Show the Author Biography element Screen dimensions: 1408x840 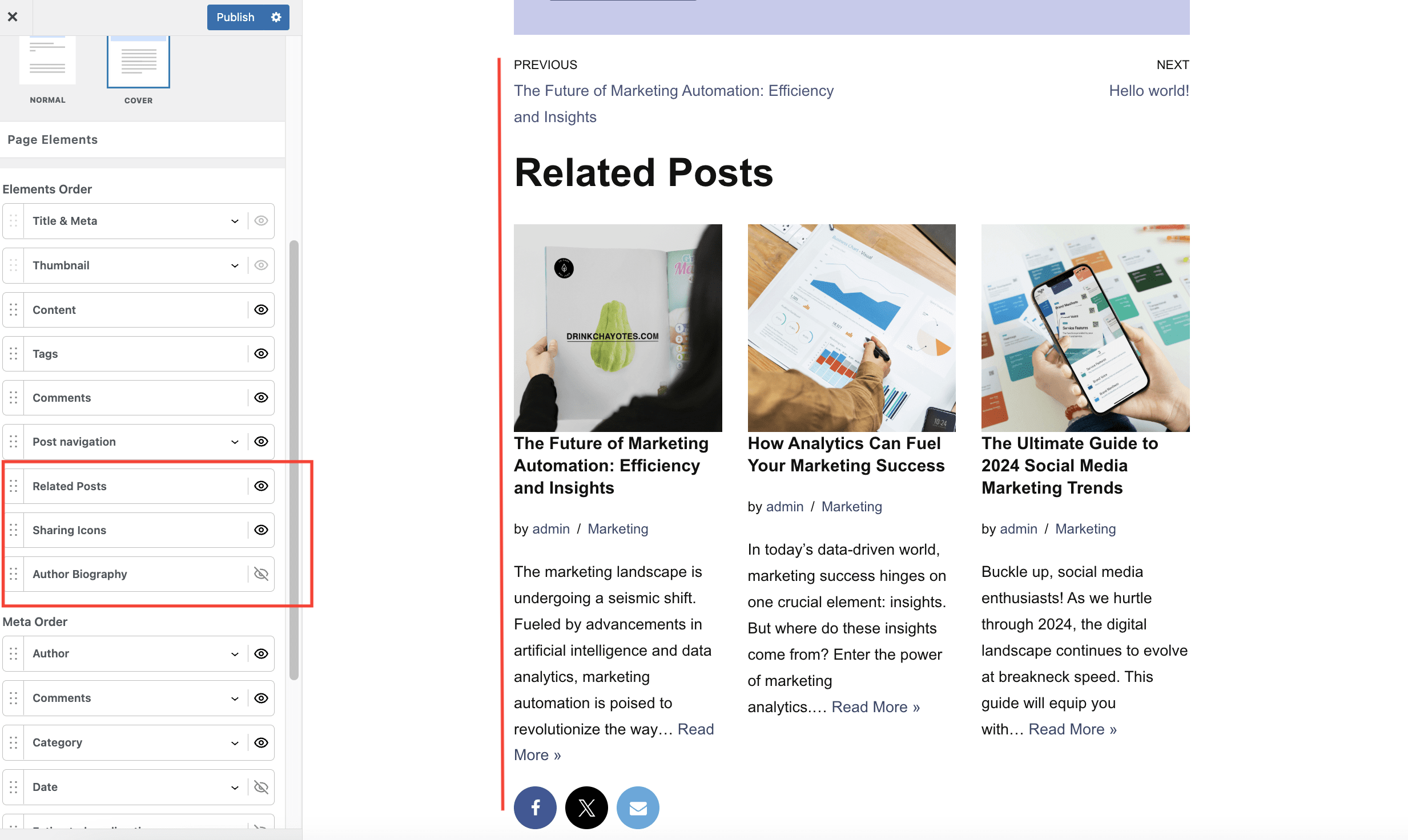tap(261, 574)
